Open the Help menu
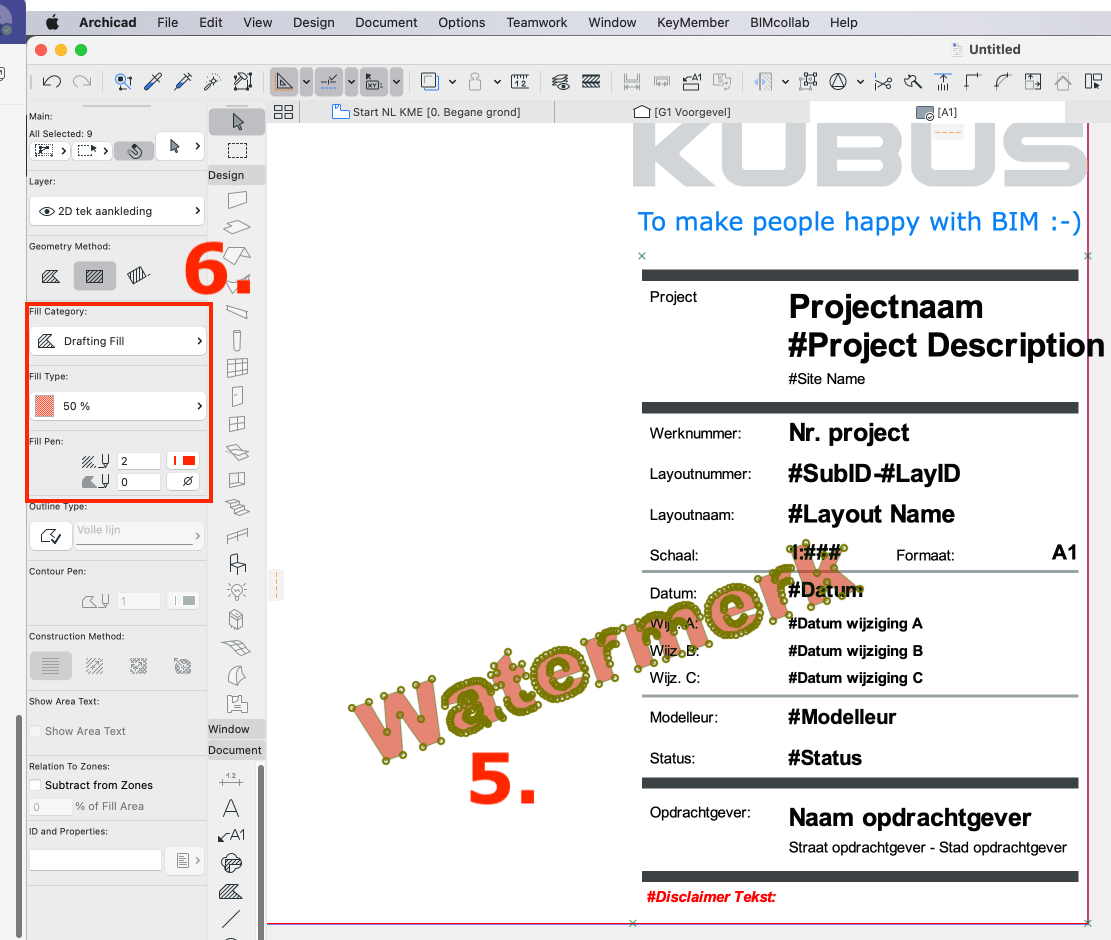 (843, 23)
